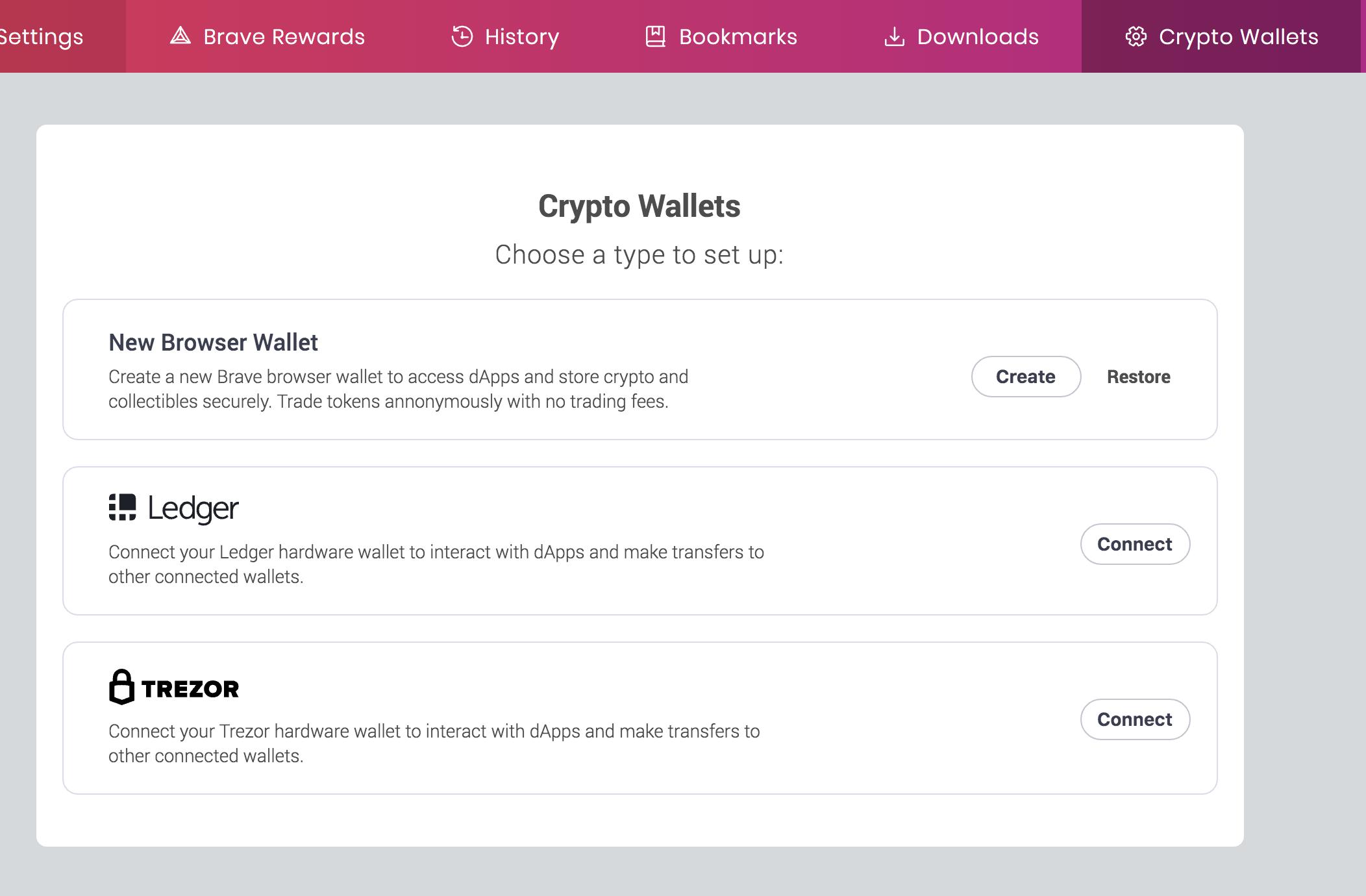The width and height of the screenshot is (1366, 896).
Task: Click the Bookmarks book icon
Action: 655,36
